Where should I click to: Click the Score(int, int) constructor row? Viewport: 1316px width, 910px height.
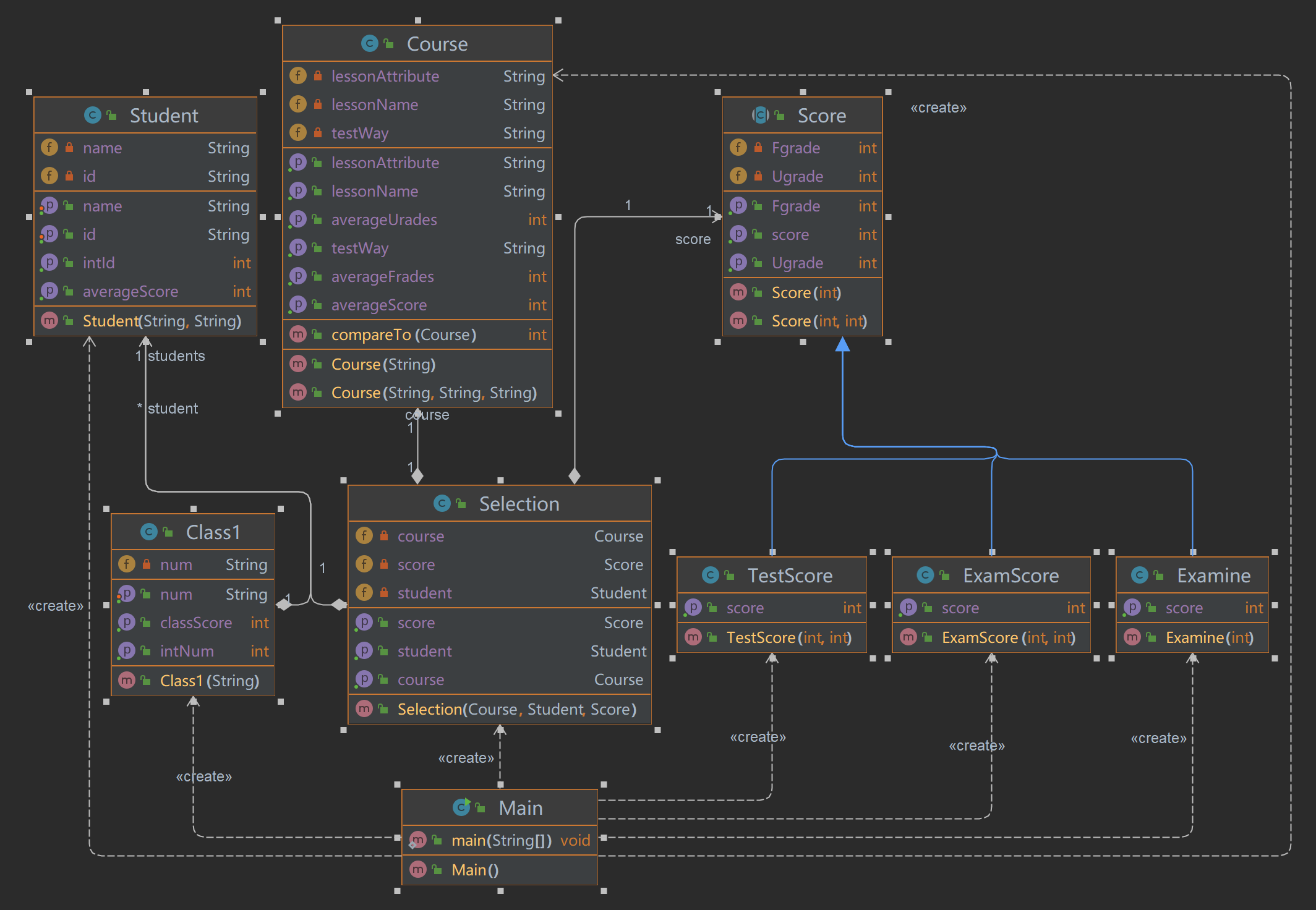pyautogui.click(x=818, y=321)
